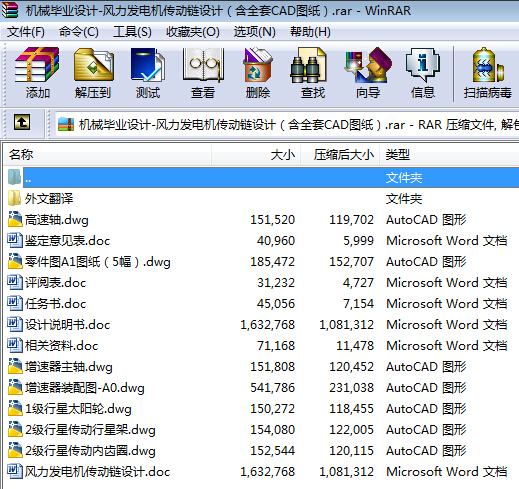Select file 设计说明书.doc

coord(67,325)
